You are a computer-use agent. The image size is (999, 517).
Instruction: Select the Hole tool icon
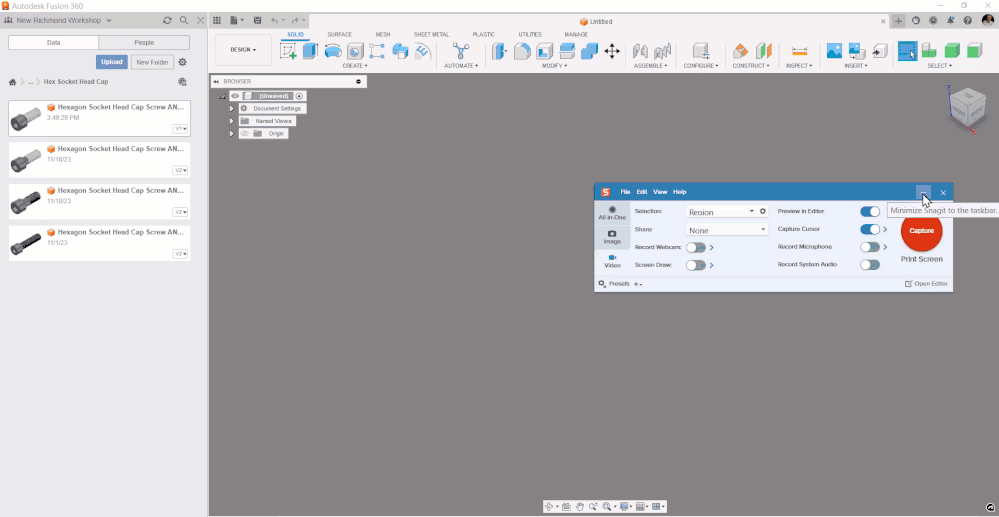(x=355, y=51)
